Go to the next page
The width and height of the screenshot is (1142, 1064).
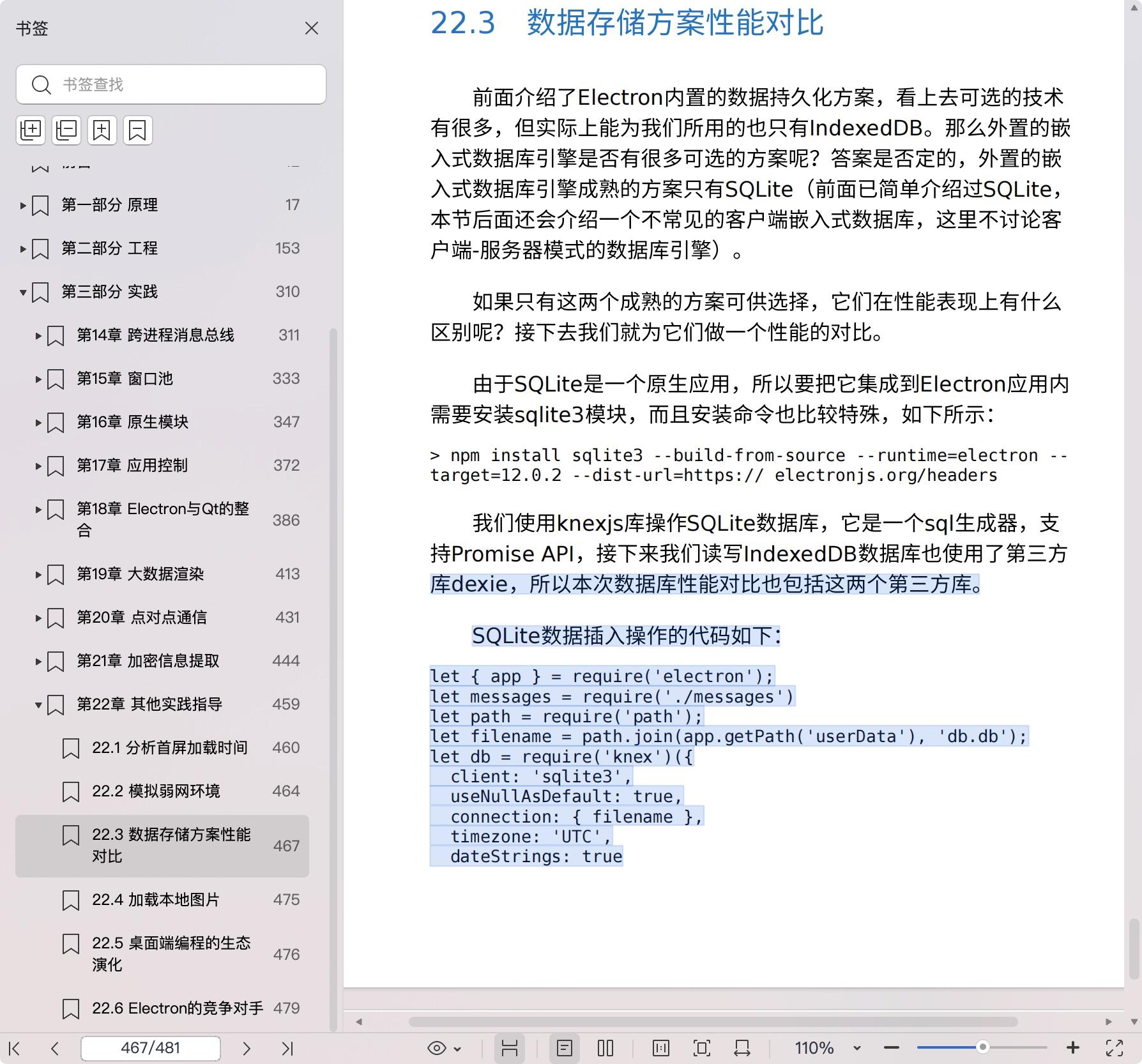coord(247,1048)
